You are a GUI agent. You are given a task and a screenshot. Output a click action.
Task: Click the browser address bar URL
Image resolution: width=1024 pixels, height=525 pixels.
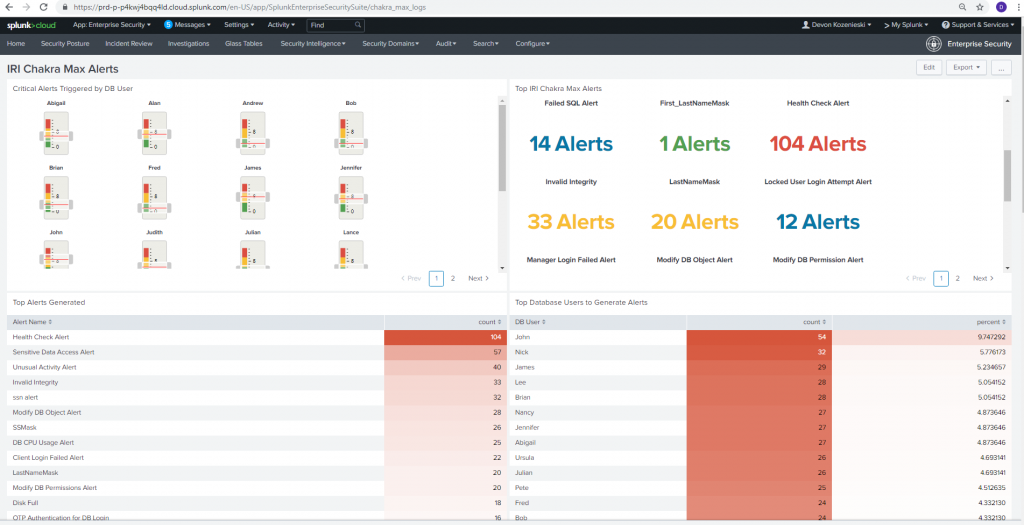[x=250, y=7]
